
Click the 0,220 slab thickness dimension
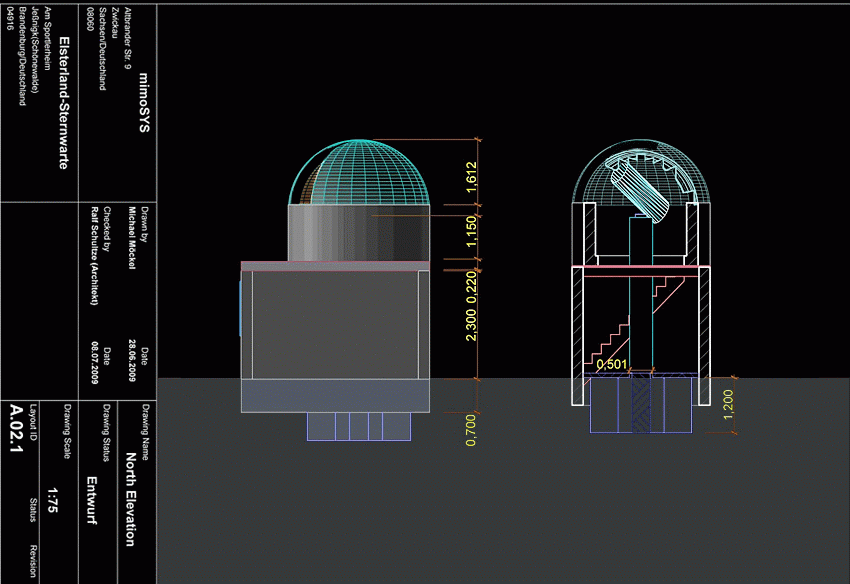(471, 282)
